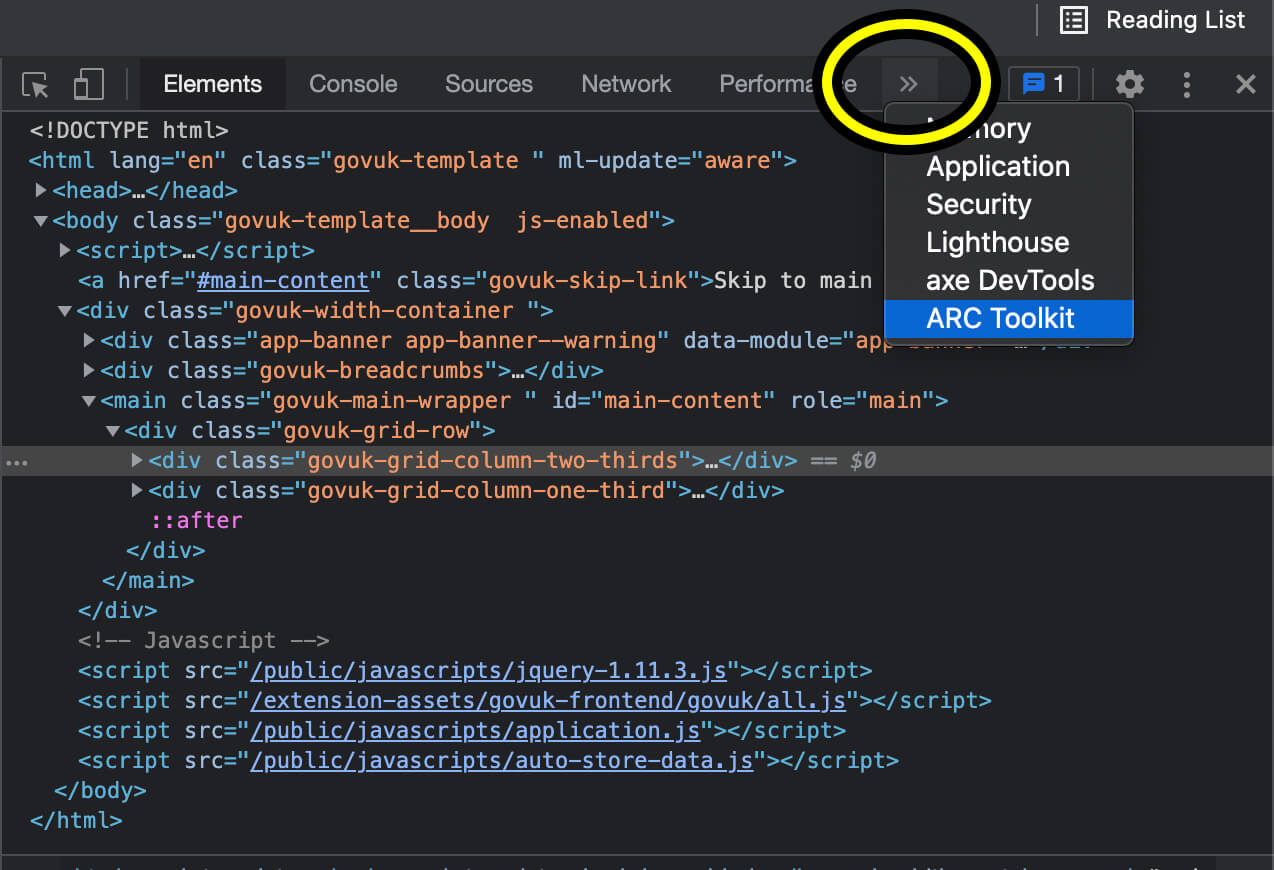Expand the app-banner warning div

pos(88,340)
